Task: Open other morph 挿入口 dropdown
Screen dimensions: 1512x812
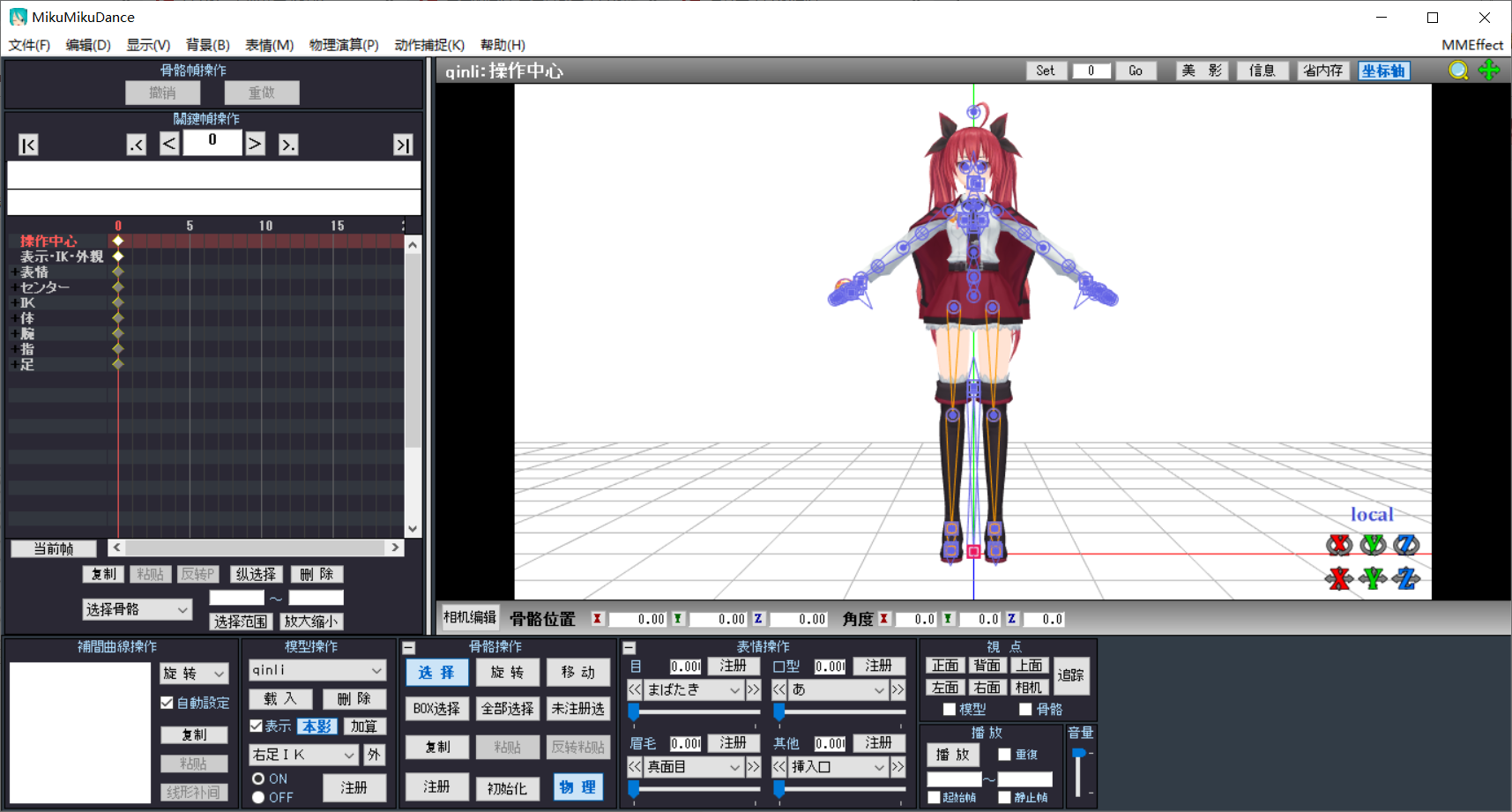Action: 838,767
